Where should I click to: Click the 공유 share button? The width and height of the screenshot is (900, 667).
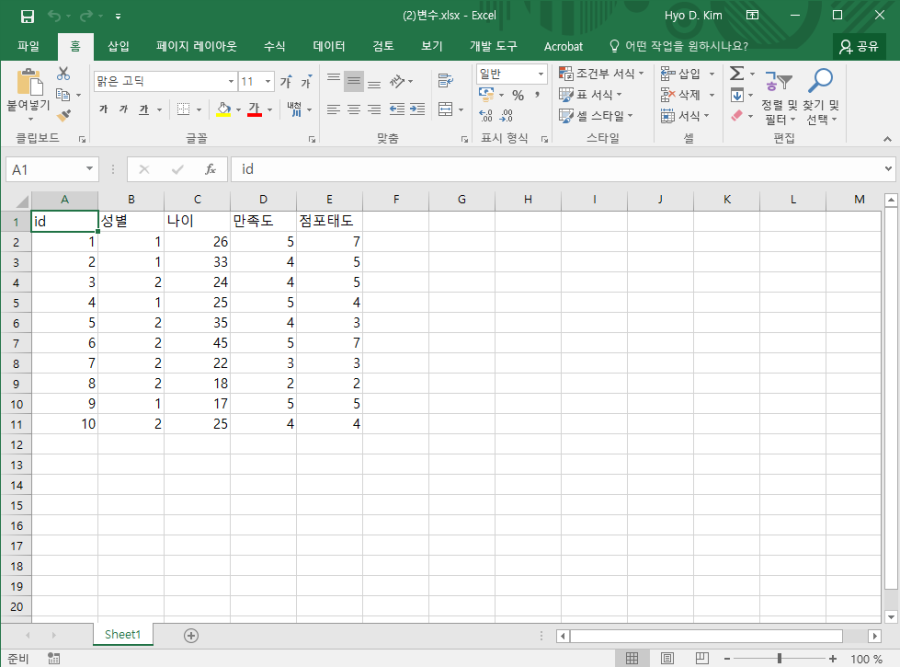[859, 46]
